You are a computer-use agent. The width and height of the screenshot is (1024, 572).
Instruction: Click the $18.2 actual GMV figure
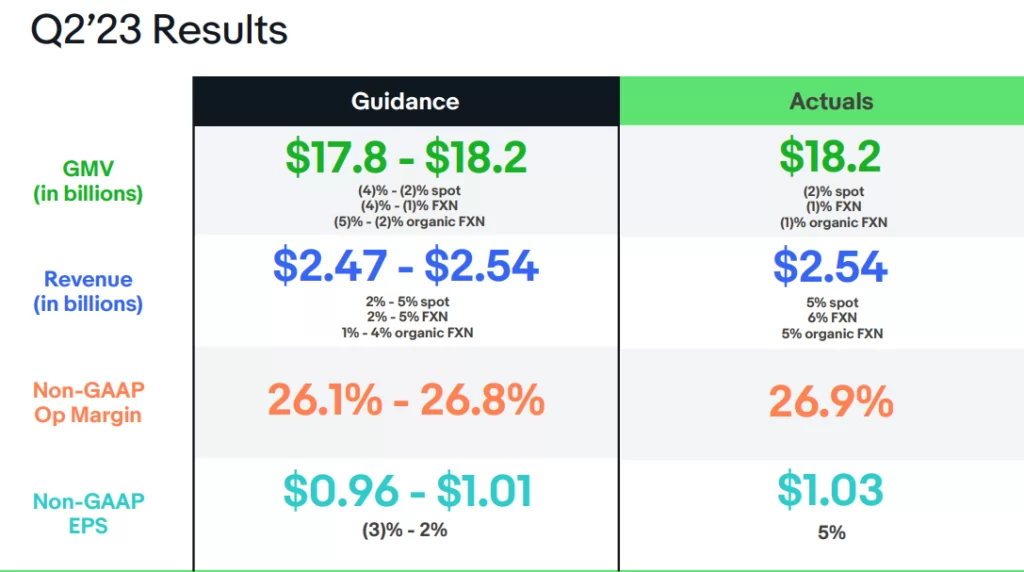tap(831, 157)
